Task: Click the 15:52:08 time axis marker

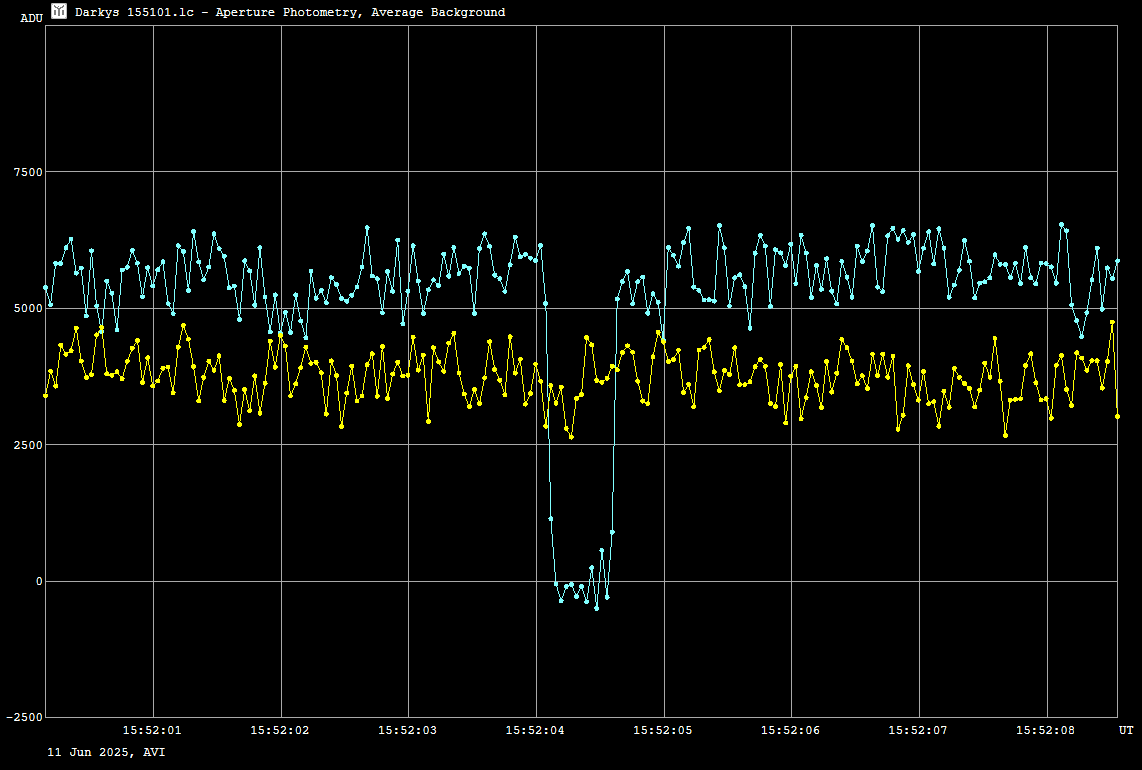Action: coord(1047,731)
